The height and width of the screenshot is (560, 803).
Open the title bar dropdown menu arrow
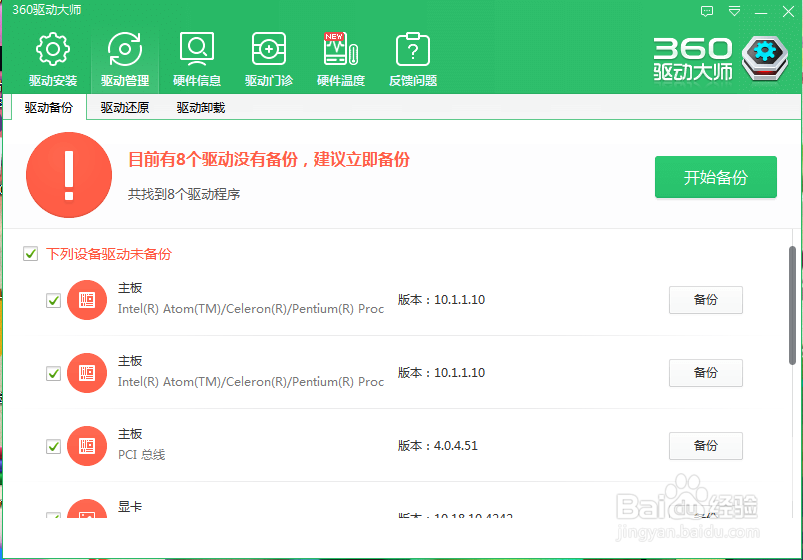[734, 11]
